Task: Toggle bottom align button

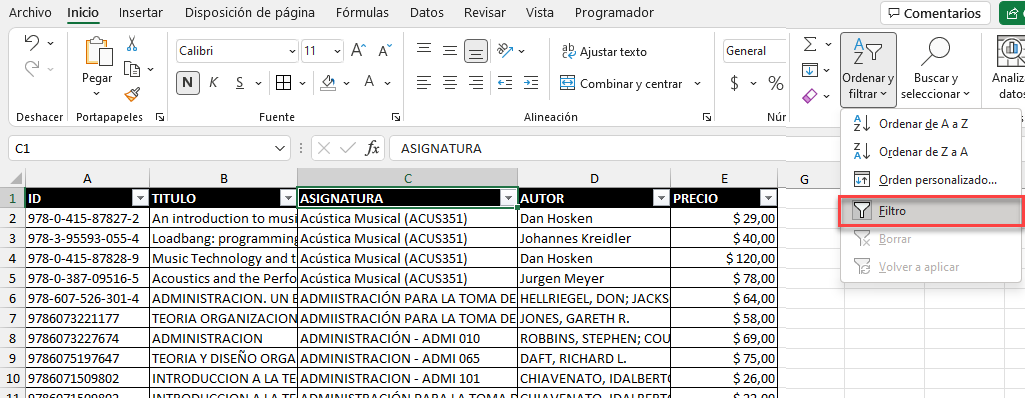Action: (x=476, y=50)
